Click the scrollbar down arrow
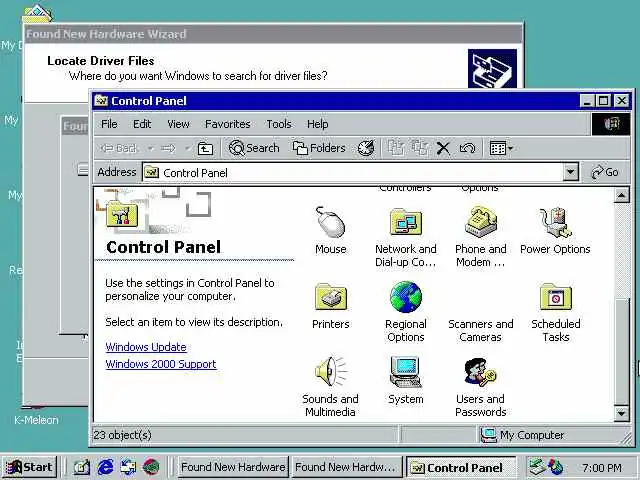 [621, 413]
